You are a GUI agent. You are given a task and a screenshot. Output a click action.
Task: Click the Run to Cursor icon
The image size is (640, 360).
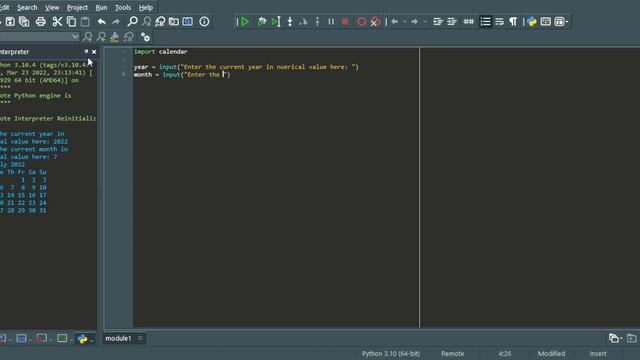pyautogui.click(x=276, y=22)
